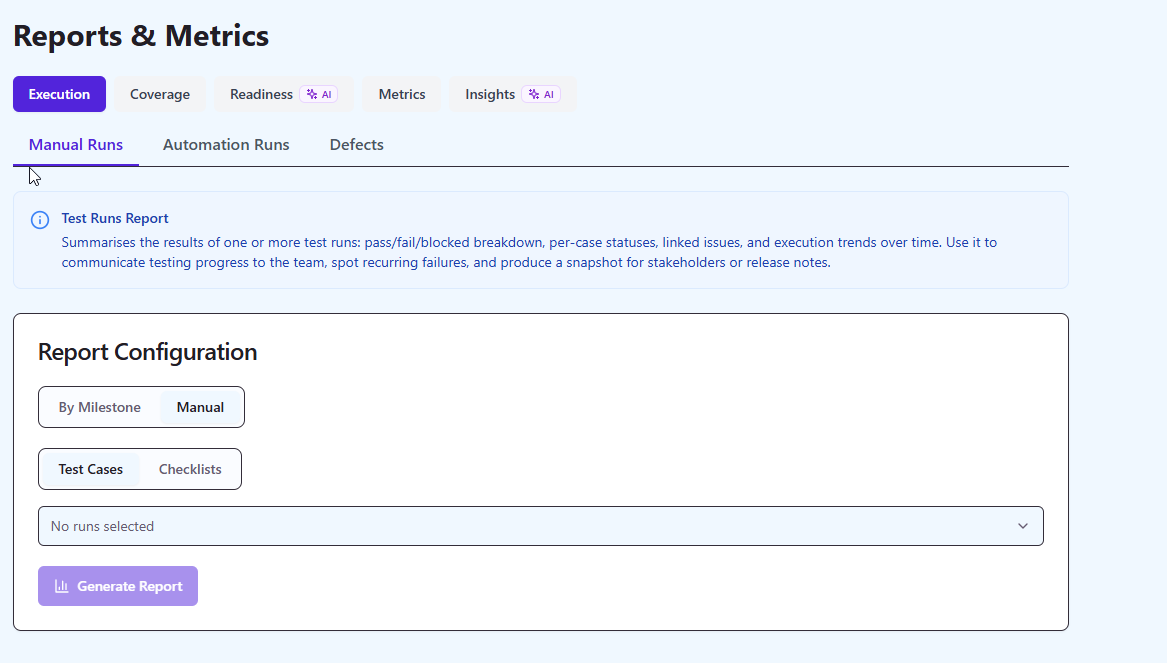Open the Readiness tab

(284, 95)
